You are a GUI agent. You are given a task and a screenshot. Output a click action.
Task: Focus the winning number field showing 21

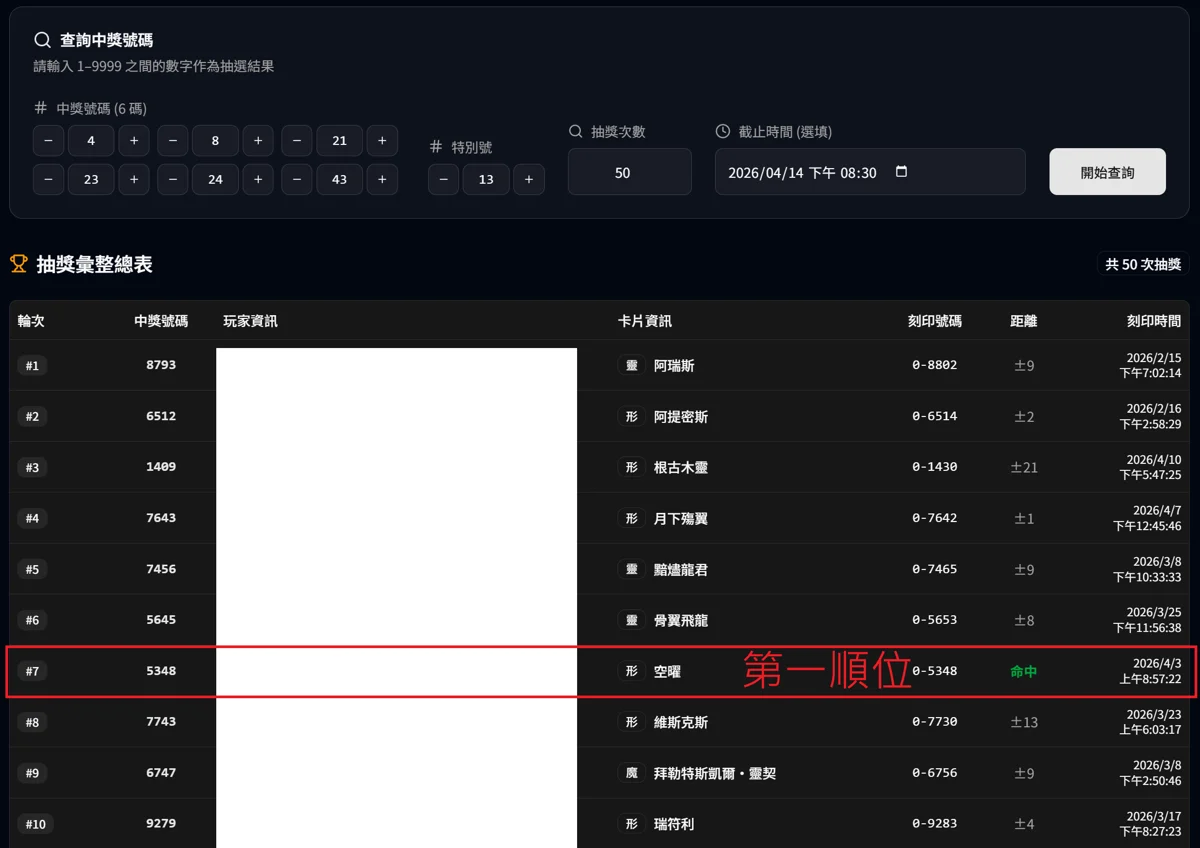point(339,141)
